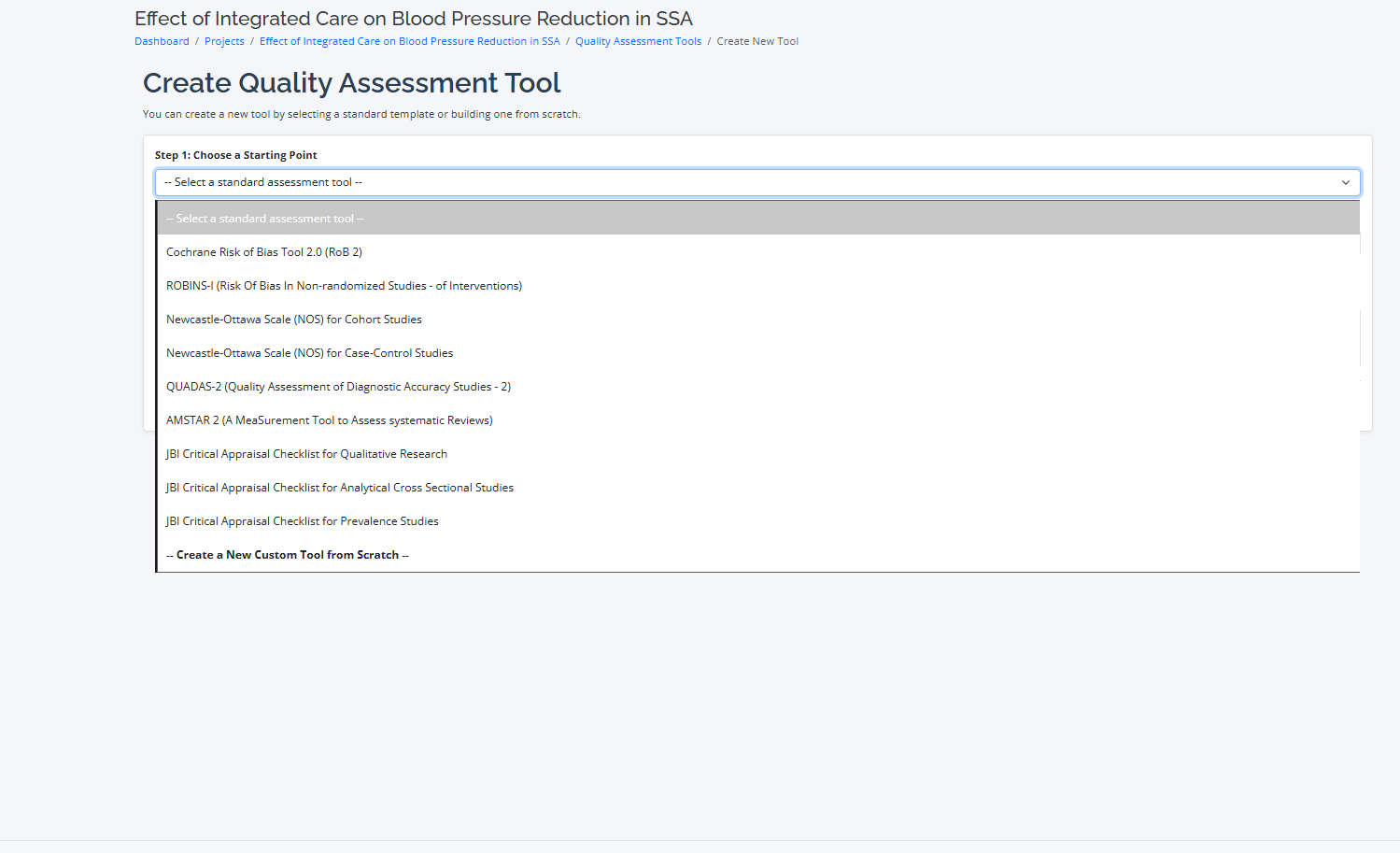This screenshot has width=1400, height=853.
Task: Click the project title at the page top
Action: (x=413, y=19)
